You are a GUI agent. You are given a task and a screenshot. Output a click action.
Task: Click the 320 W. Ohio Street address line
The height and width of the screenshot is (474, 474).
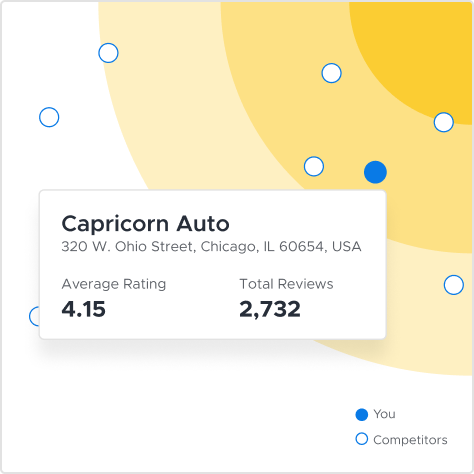coord(211,247)
